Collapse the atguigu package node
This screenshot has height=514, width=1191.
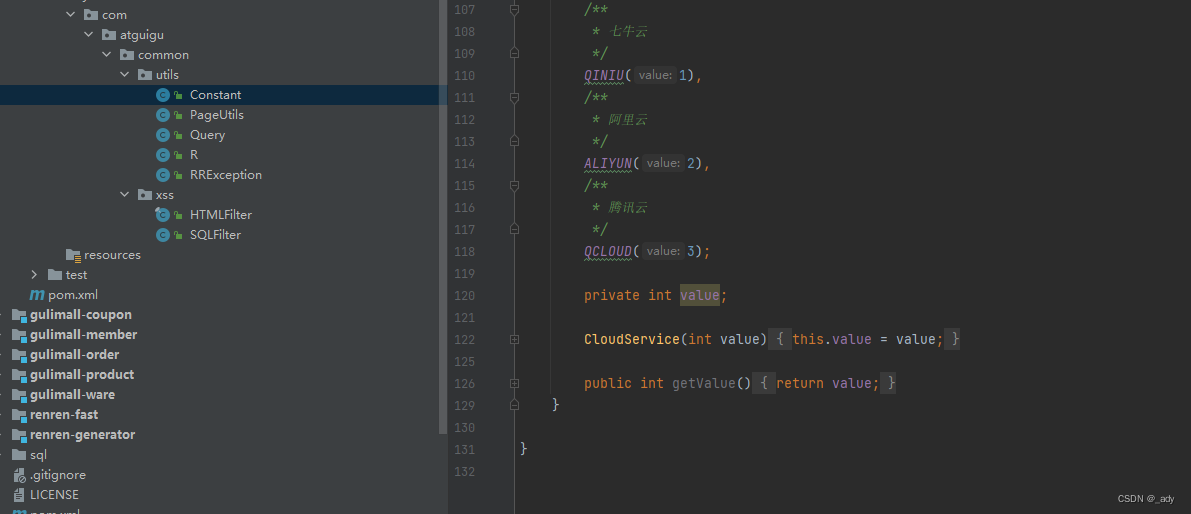tap(88, 35)
